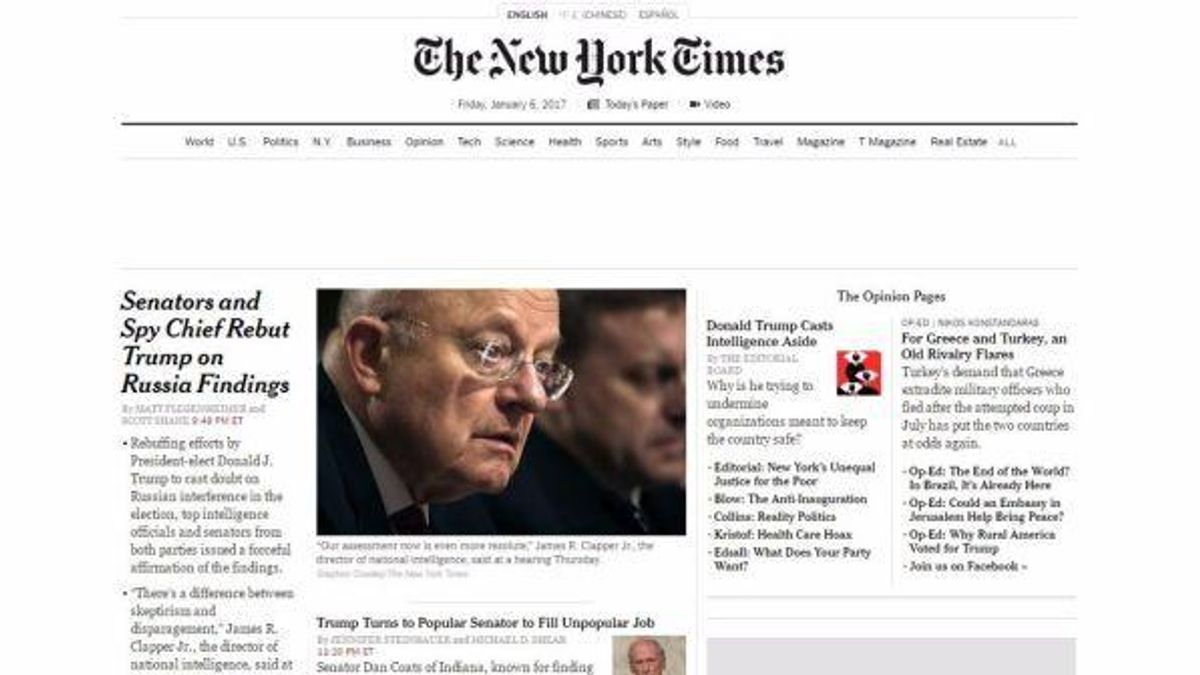Viewport: 1200px width, 675px height.
Task: Read Senators and Spy Chief Rebut Trump headline
Action: pos(205,343)
